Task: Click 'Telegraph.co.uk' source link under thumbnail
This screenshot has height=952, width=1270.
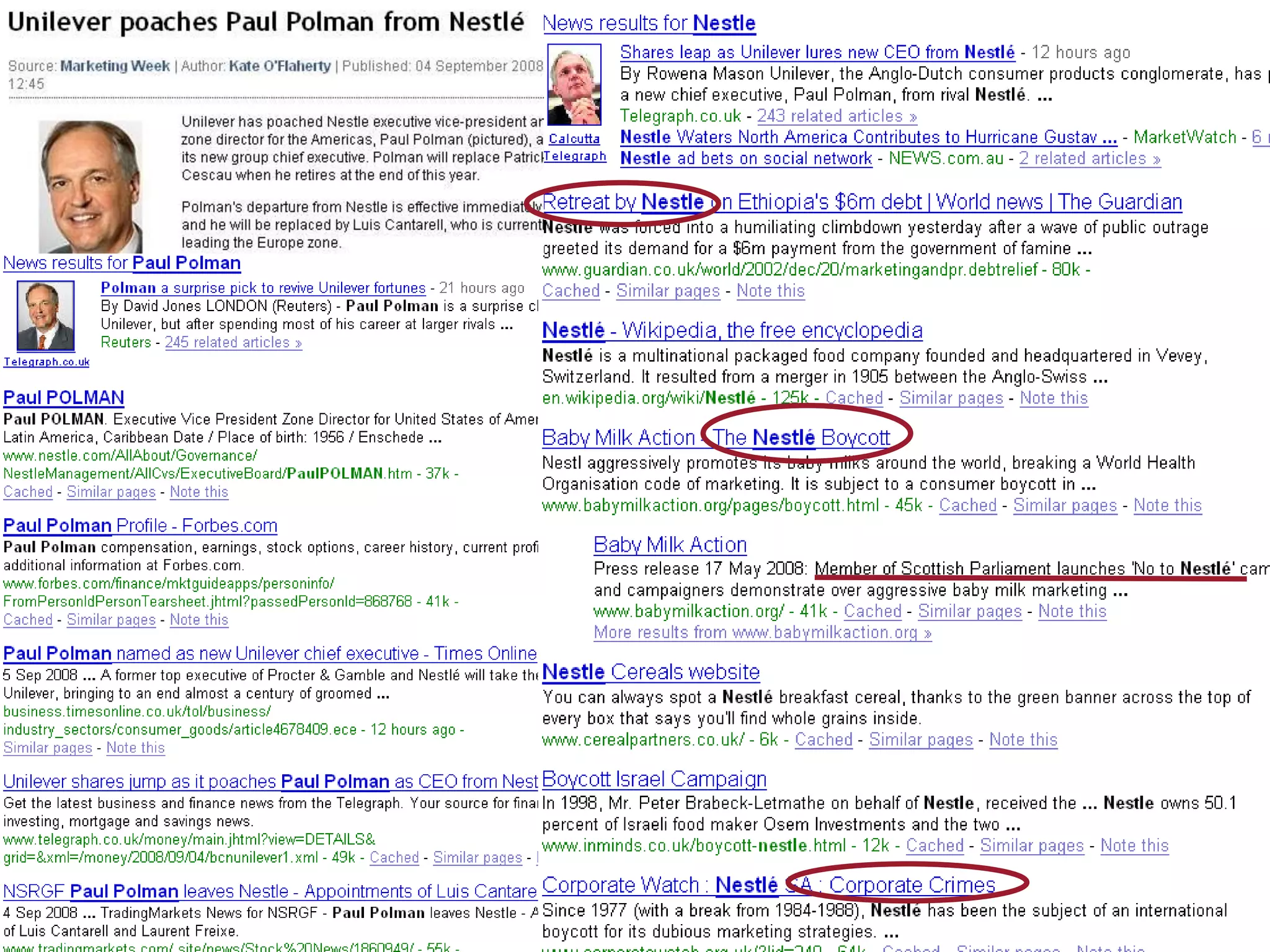Action: 47,361
